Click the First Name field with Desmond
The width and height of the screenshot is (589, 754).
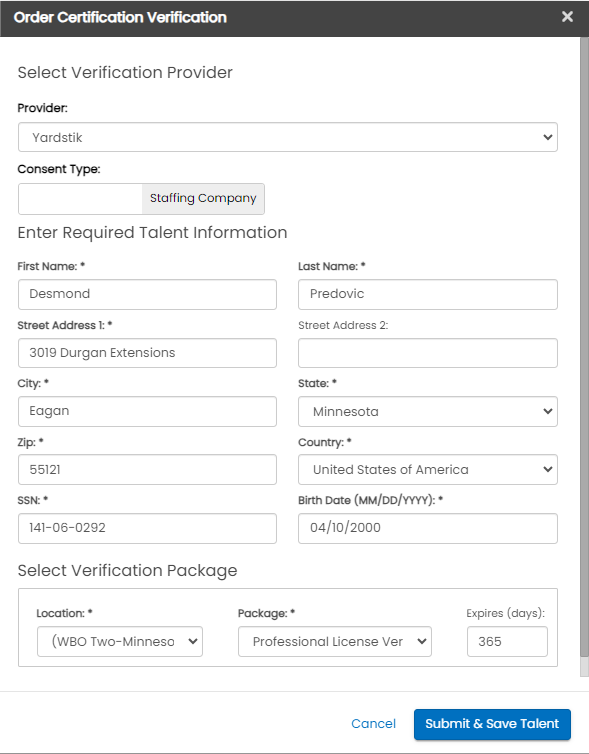147,294
